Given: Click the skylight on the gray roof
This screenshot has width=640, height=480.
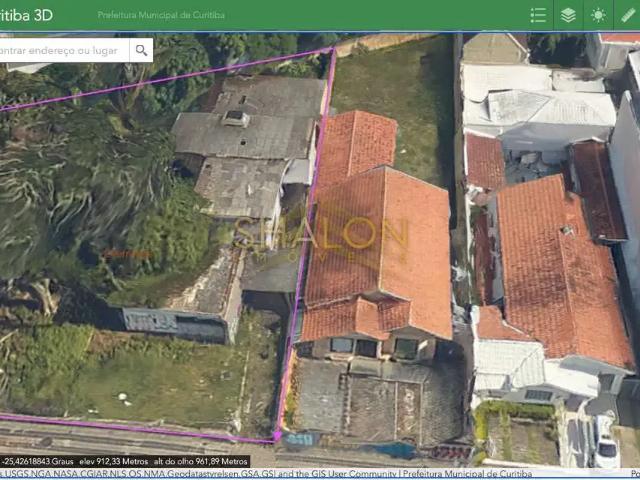Looking at the screenshot, I should click(x=236, y=118).
